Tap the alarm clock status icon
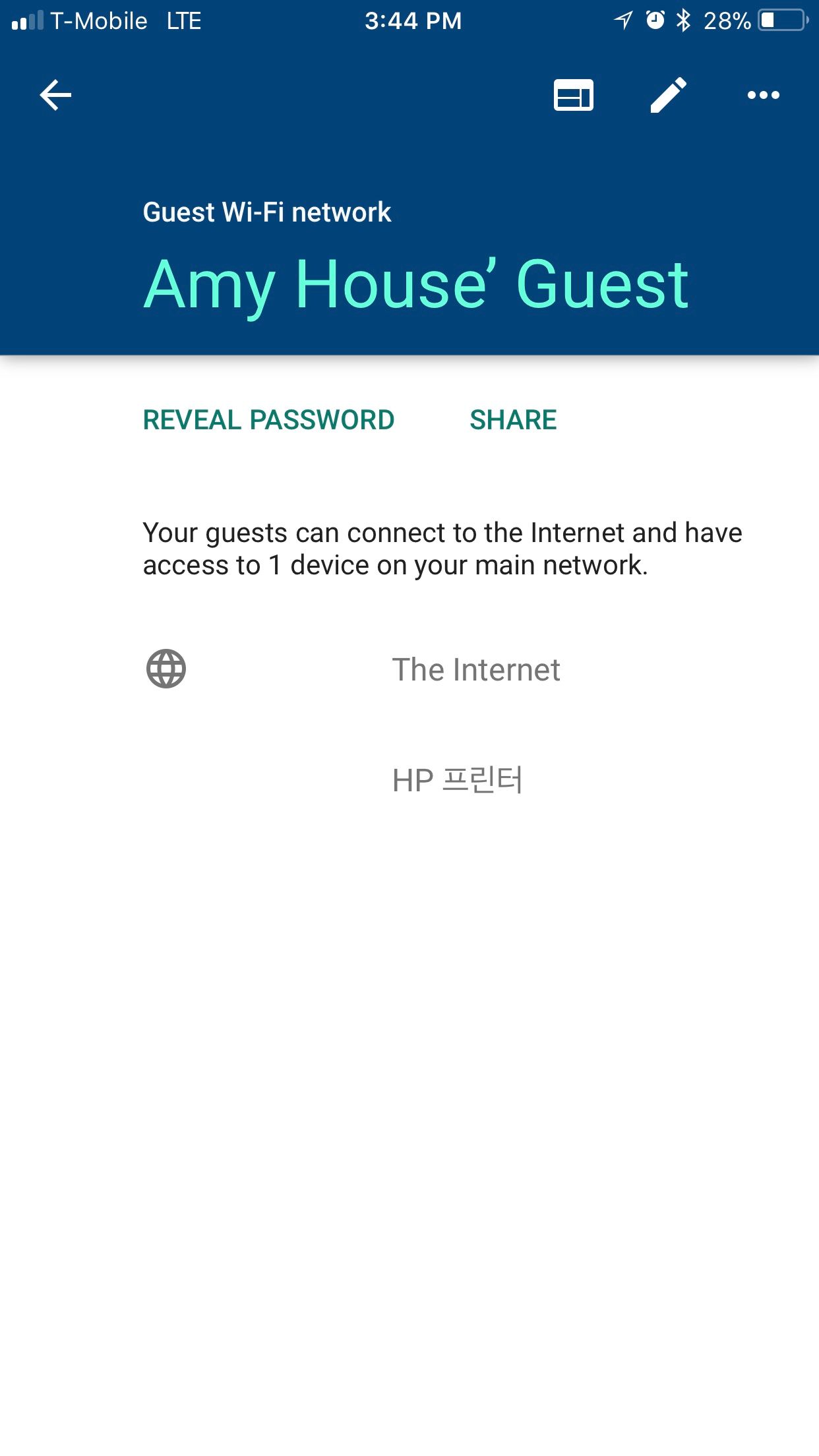Image resolution: width=819 pixels, height=1456 pixels. pos(655,20)
